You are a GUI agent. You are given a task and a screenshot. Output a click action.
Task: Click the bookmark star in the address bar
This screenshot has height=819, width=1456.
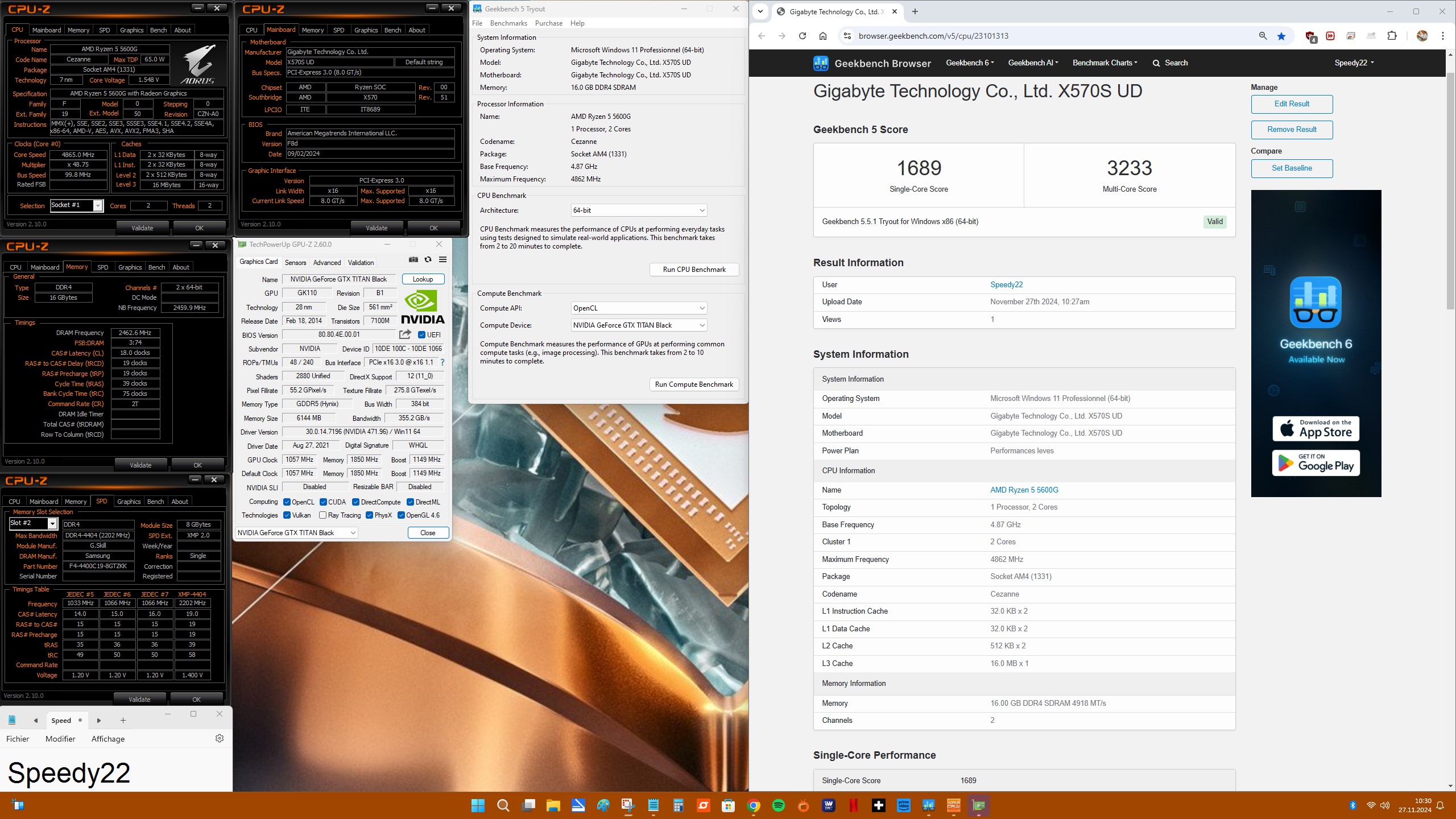point(1281,36)
